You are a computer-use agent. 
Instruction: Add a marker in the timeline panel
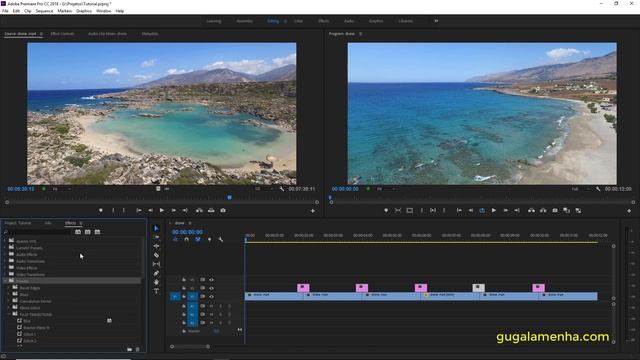click(x=209, y=239)
